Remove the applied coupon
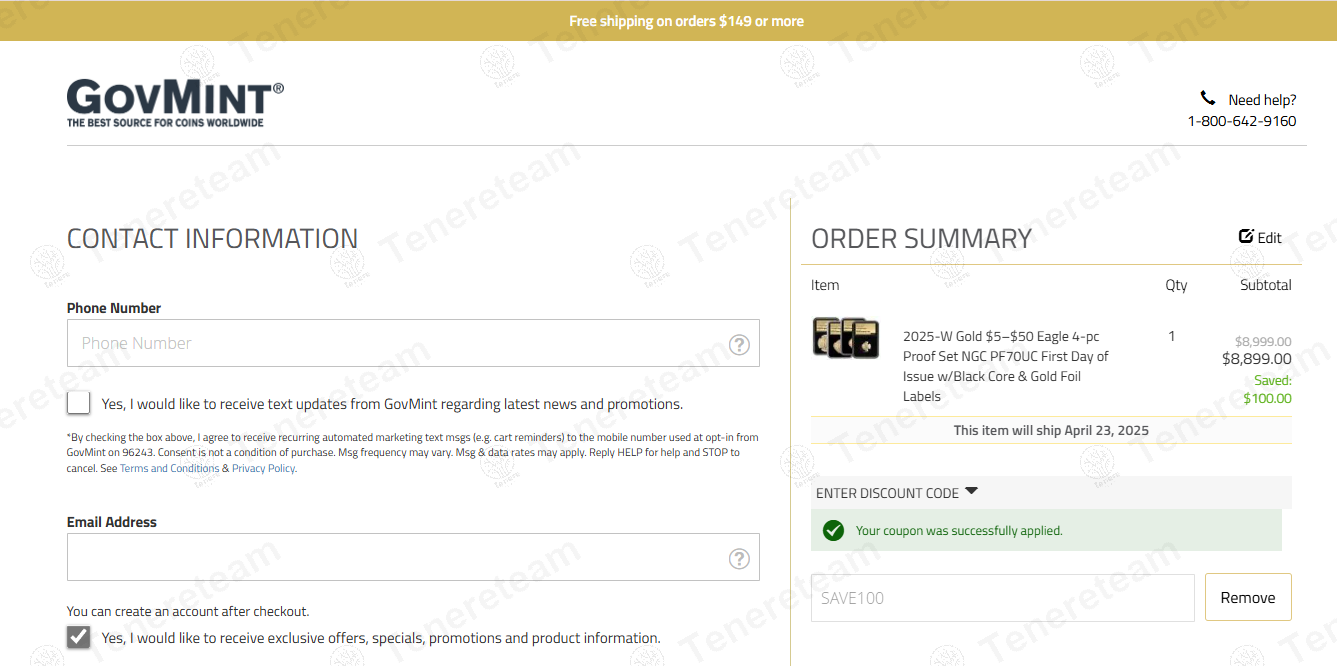This screenshot has height=666, width=1337. coord(1247,597)
